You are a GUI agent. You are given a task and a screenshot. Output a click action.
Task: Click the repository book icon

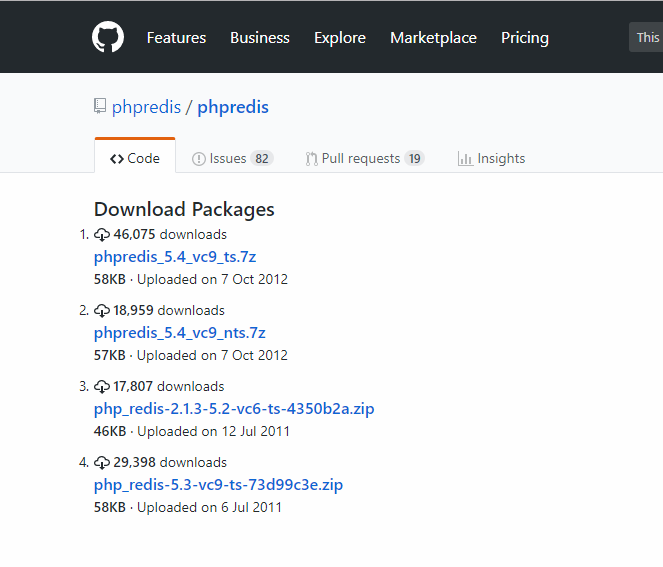click(100, 106)
